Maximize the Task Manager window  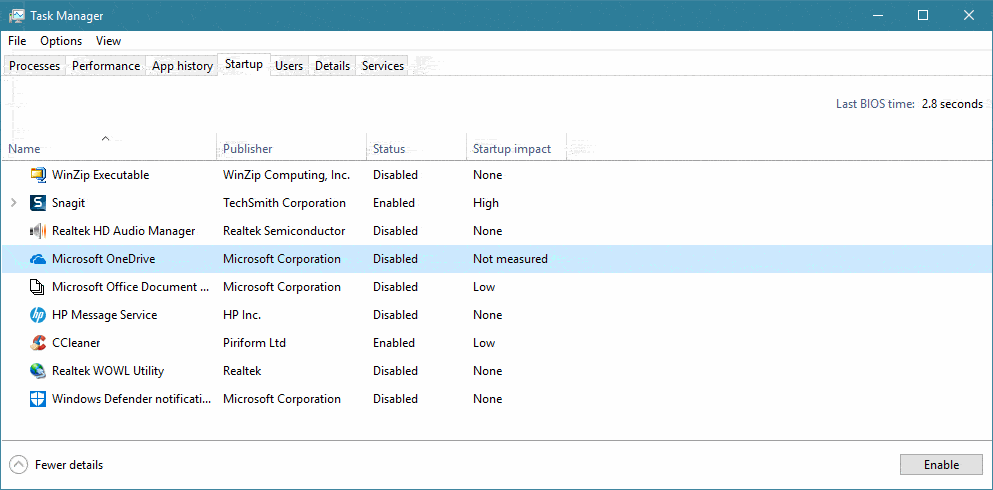[x=923, y=15]
